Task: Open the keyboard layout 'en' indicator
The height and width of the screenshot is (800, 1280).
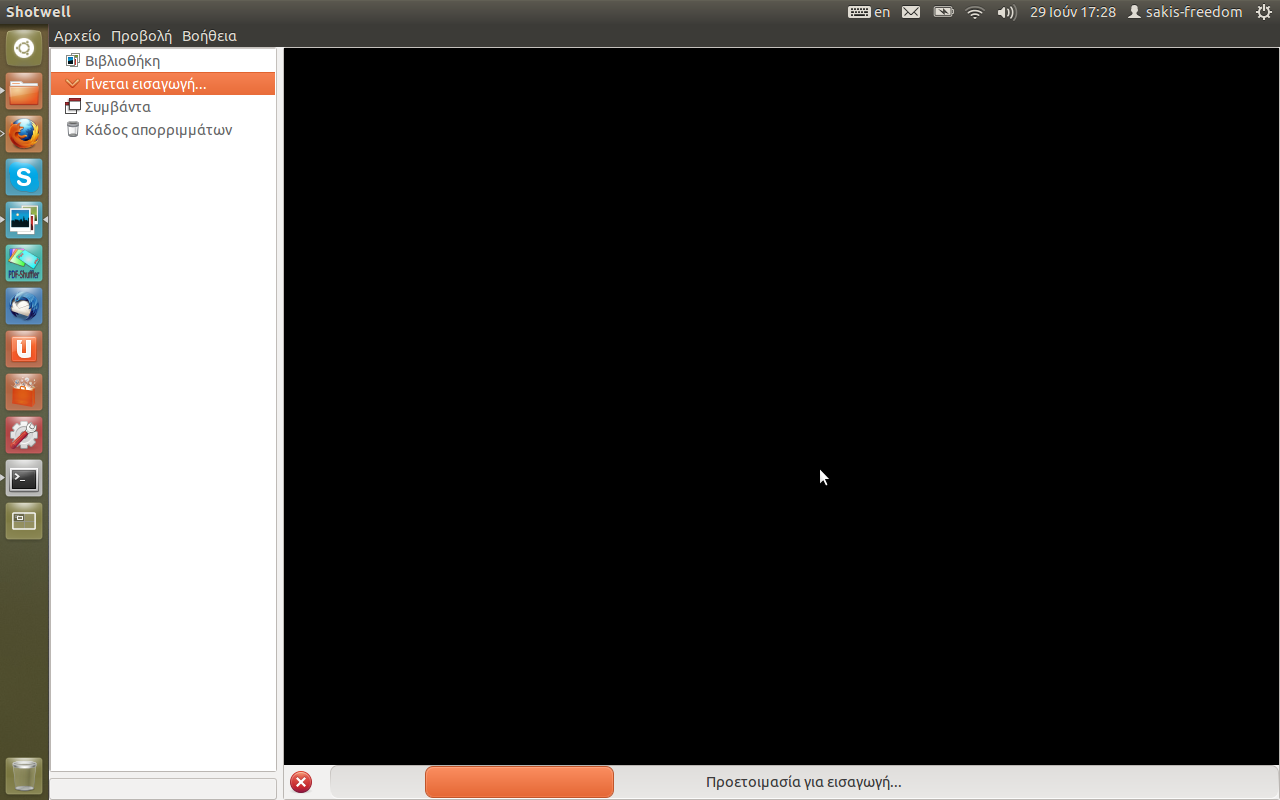Action: 869,12
